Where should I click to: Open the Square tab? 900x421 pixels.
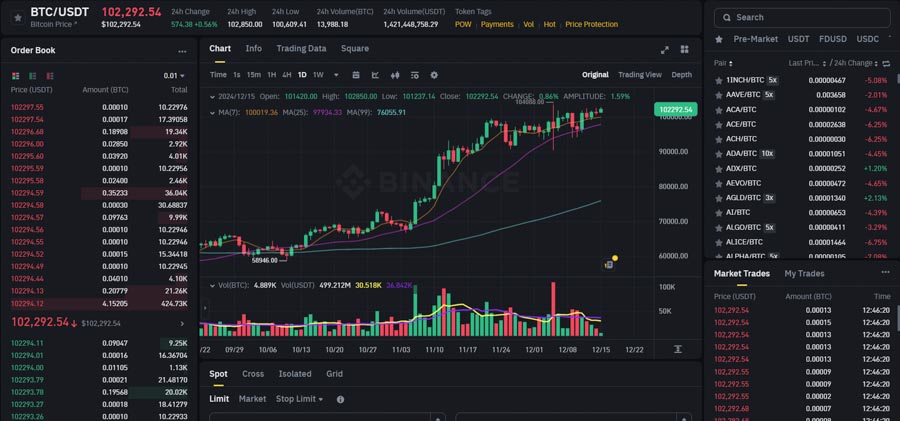point(355,49)
